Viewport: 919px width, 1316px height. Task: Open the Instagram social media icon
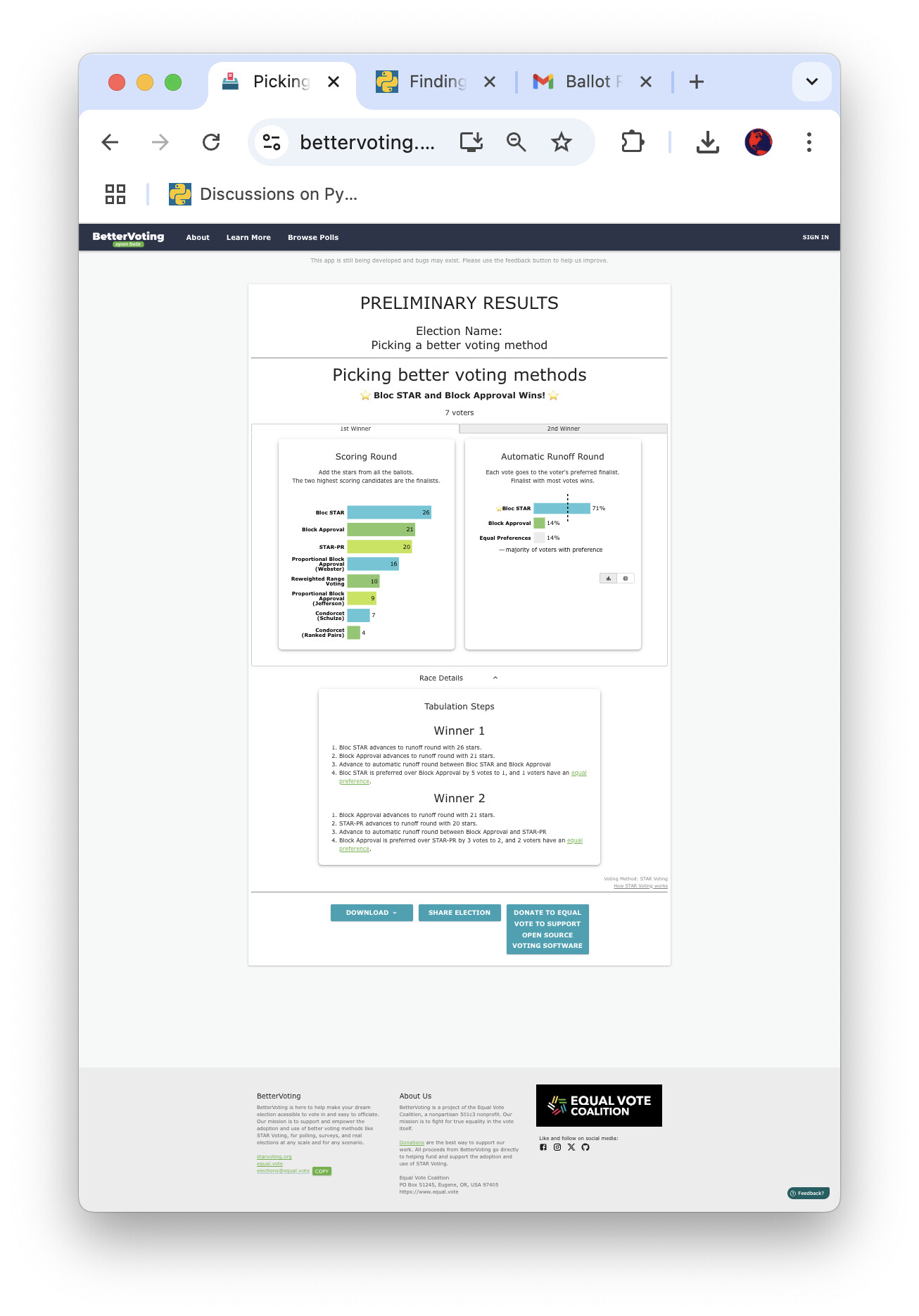coord(557,1147)
